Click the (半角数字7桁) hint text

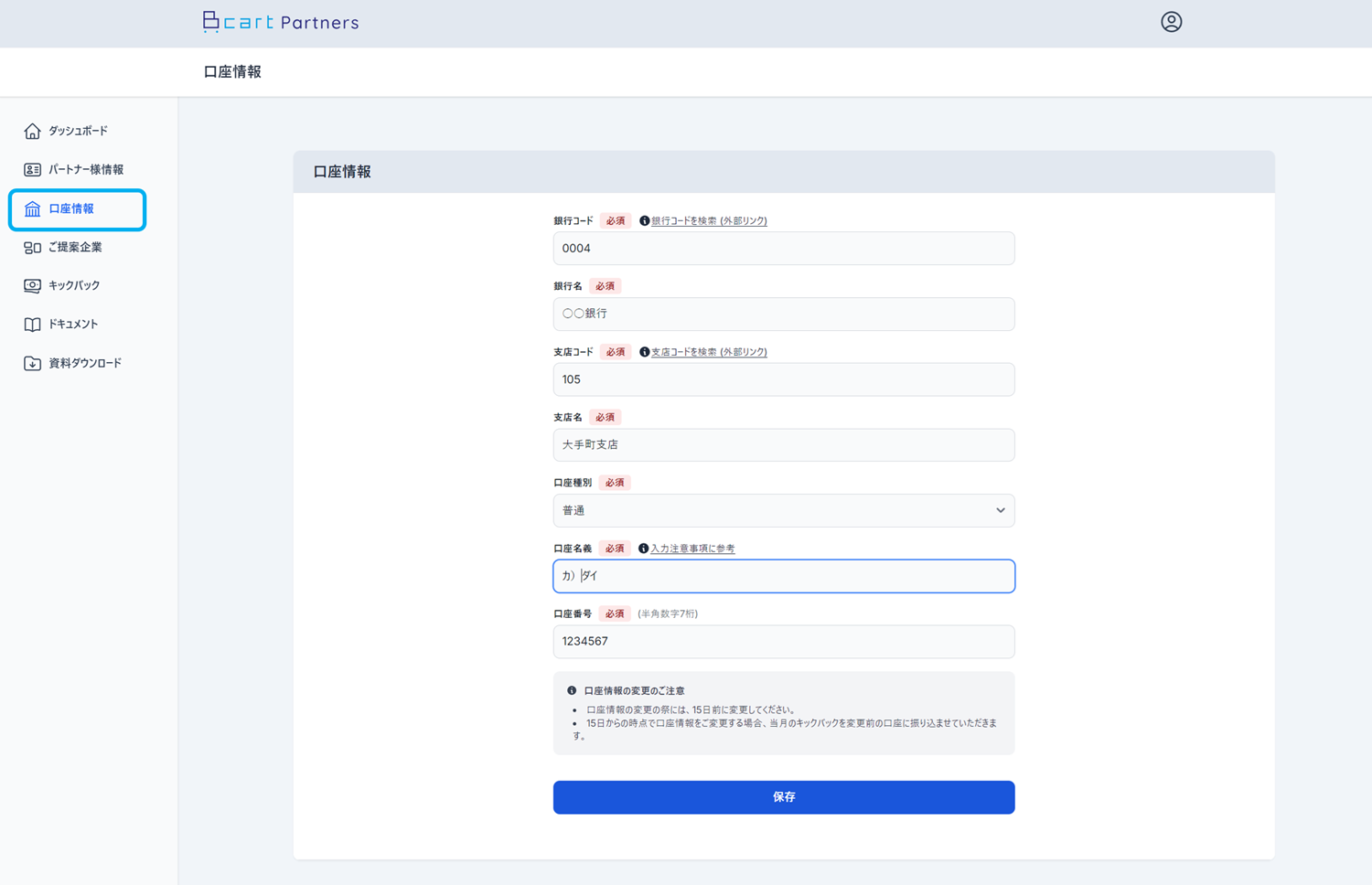(x=668, y=614)
